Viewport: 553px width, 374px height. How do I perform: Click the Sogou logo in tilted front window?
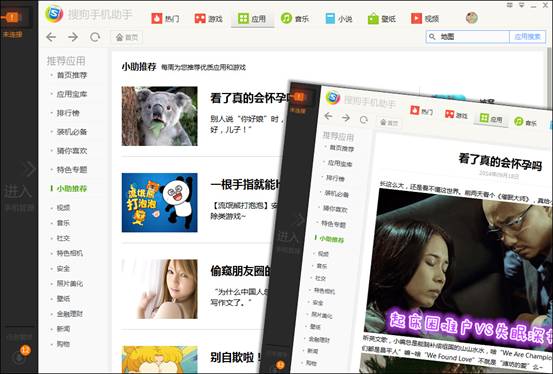click(333, 98)
